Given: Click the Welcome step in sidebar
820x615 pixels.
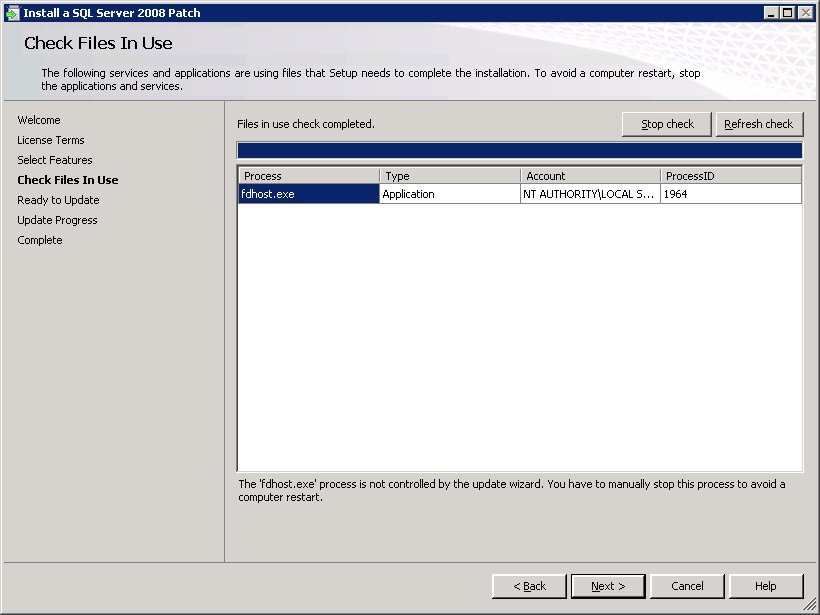Looking at the screenshot, I should point(39,120).
